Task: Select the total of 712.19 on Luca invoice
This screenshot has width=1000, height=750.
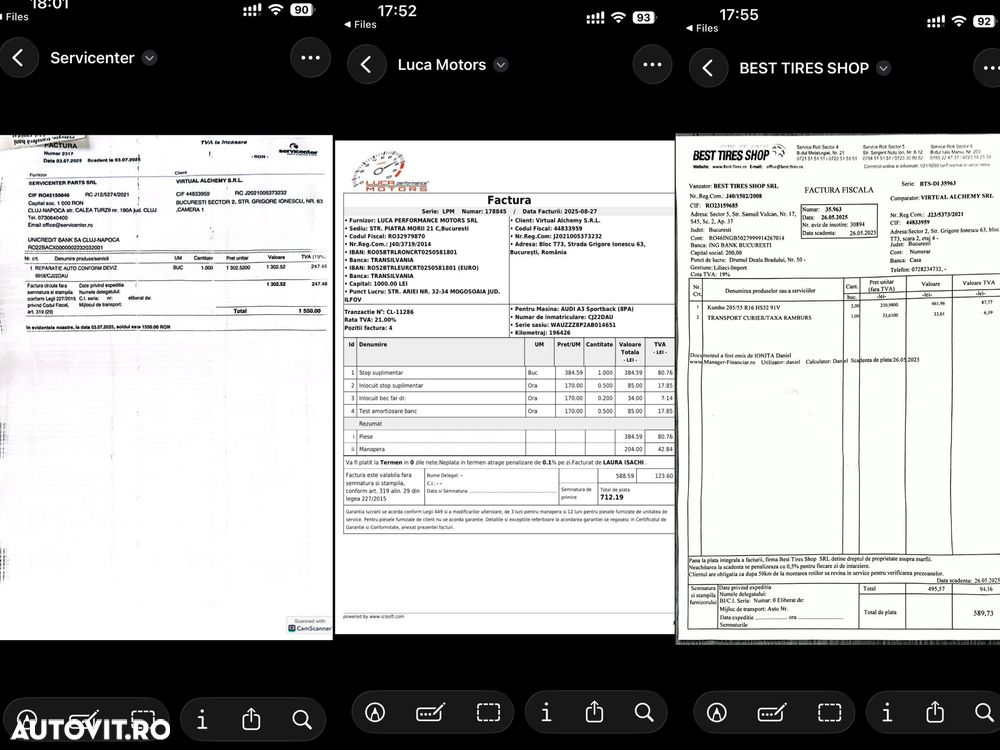Action: (x=612, y=497)
